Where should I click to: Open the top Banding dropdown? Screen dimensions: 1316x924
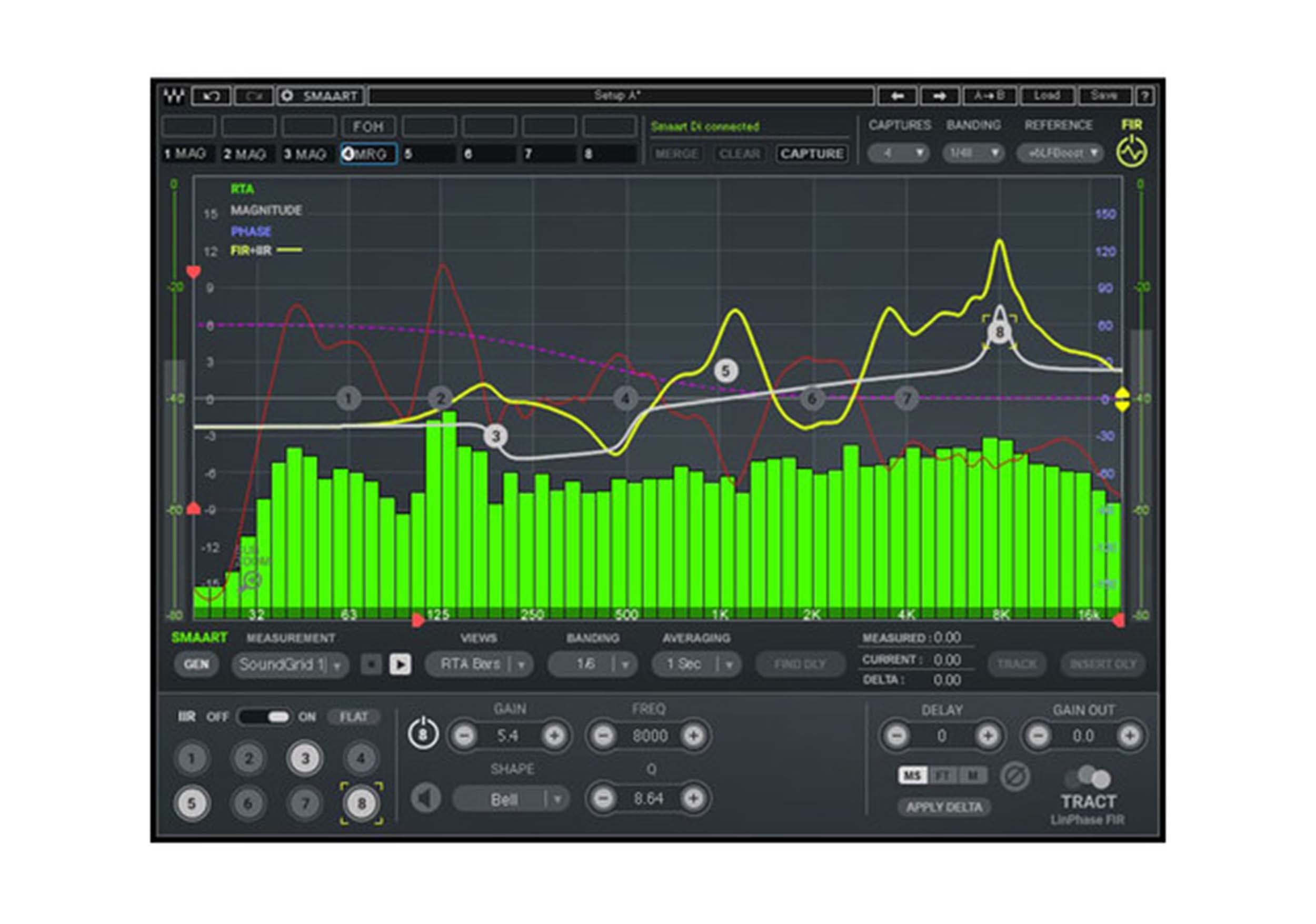point(973,153)
